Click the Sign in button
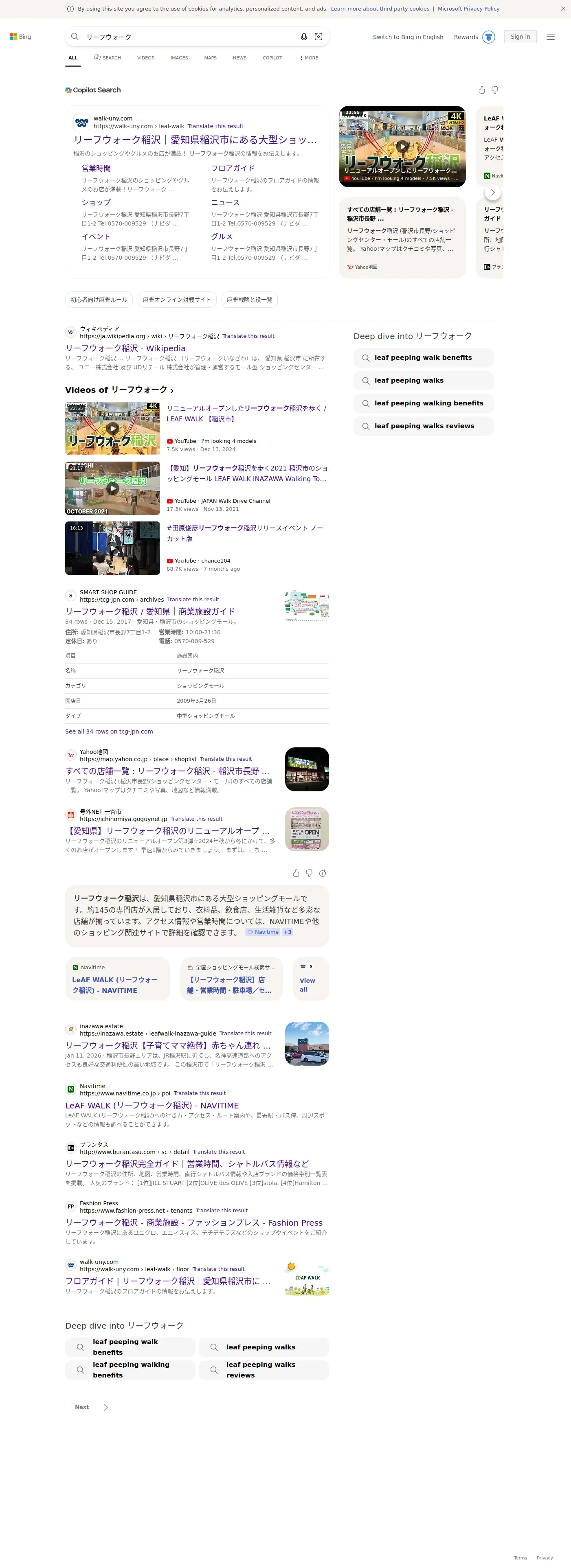Image resolution: width=571 pixels, height=1568 pixels. click(520, 37)
